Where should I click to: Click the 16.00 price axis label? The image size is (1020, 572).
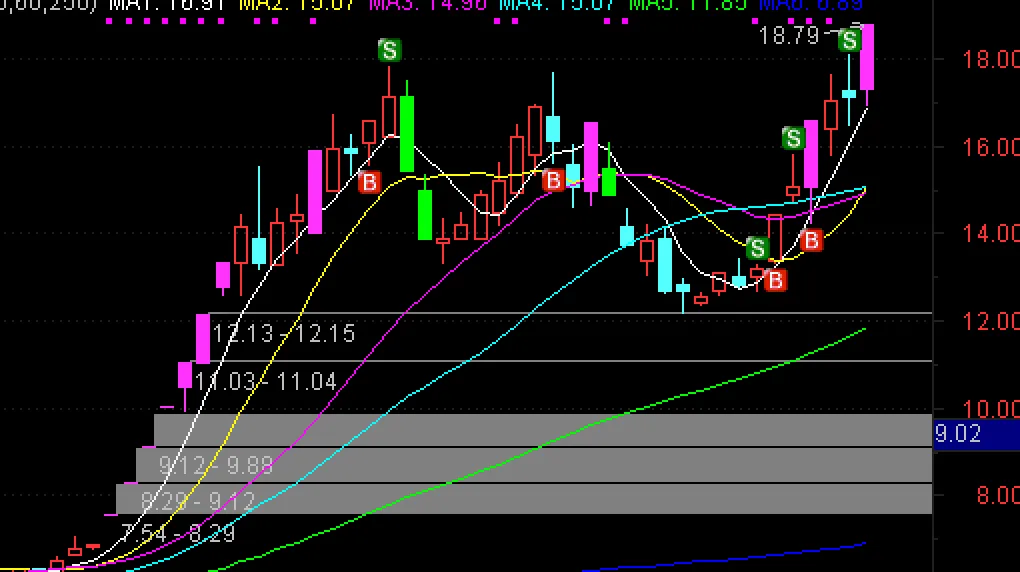tap(991, 147)
